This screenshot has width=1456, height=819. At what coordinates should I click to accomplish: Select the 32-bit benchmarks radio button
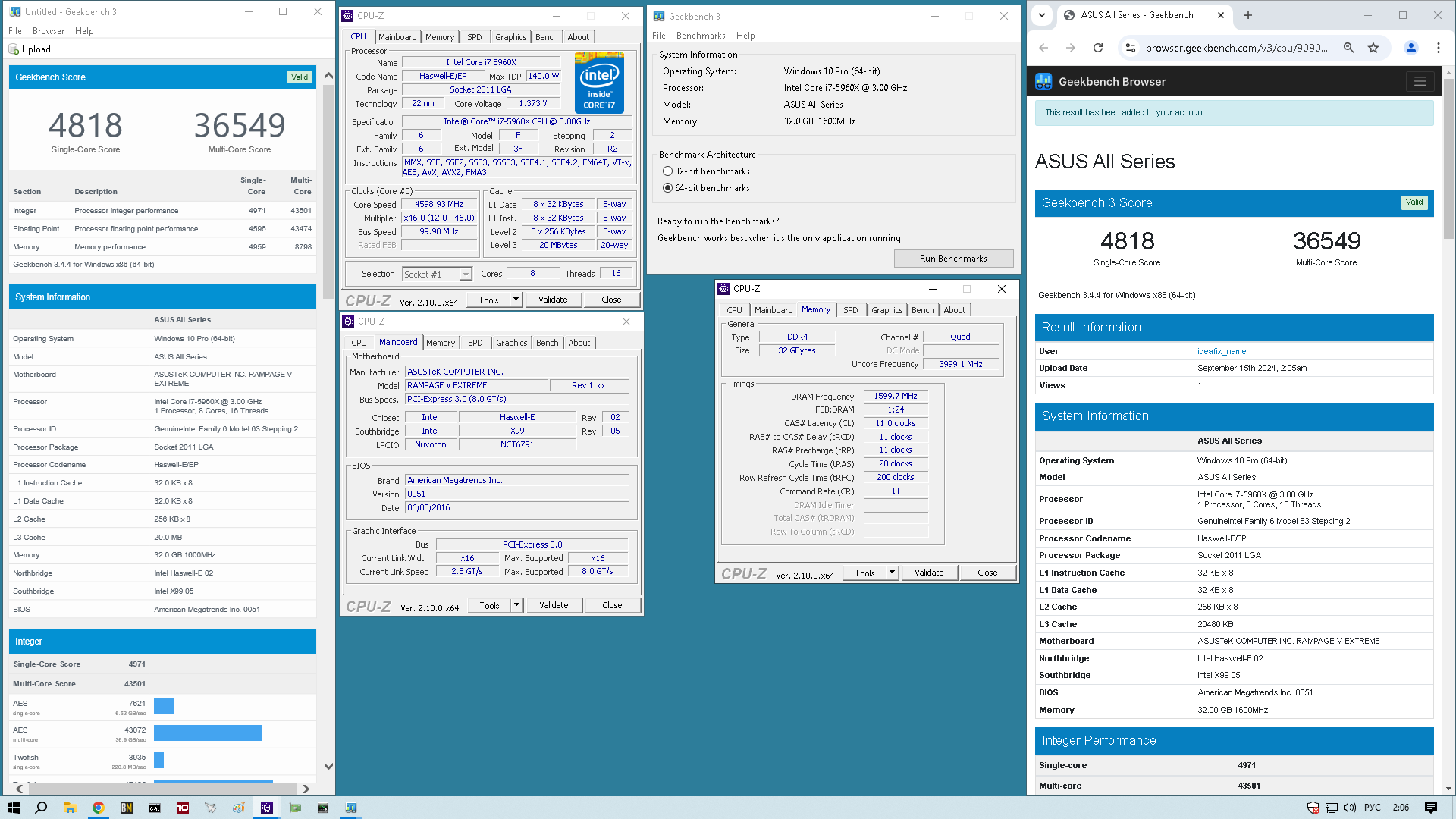(667, 171)
